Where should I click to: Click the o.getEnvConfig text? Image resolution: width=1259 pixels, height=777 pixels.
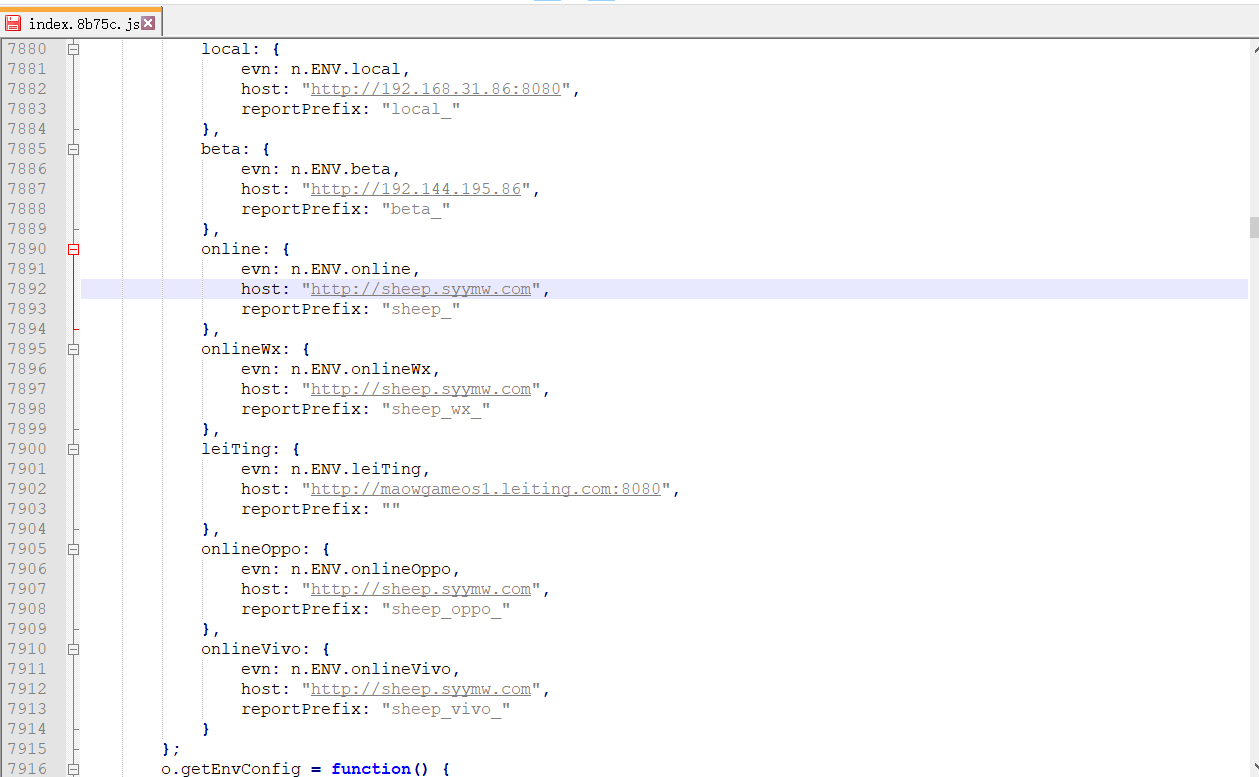pyautogui.click(x=231, y=769)
